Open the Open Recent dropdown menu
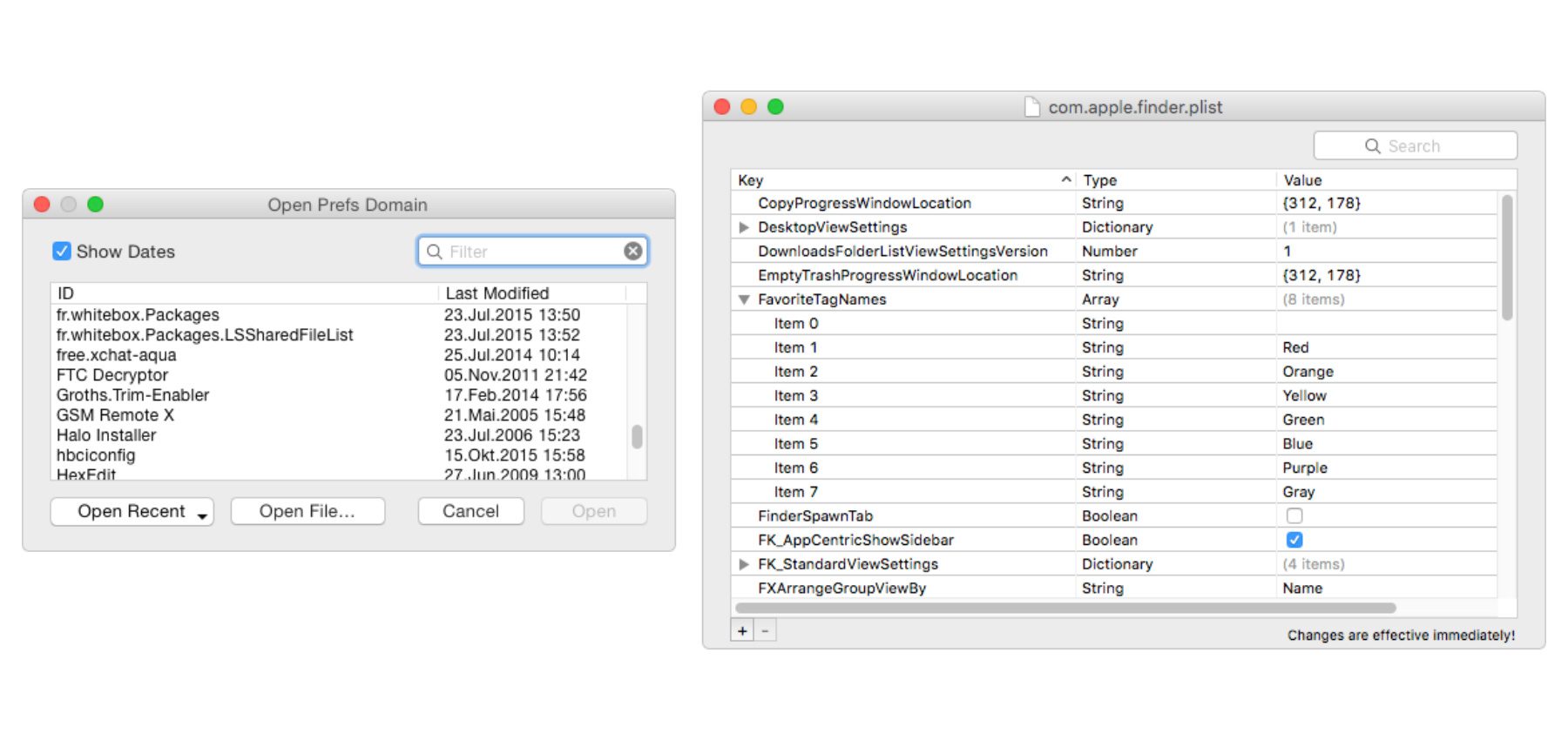Image resolution: width=1568 pixels, height=740 pixels. (x=132, y=512)
